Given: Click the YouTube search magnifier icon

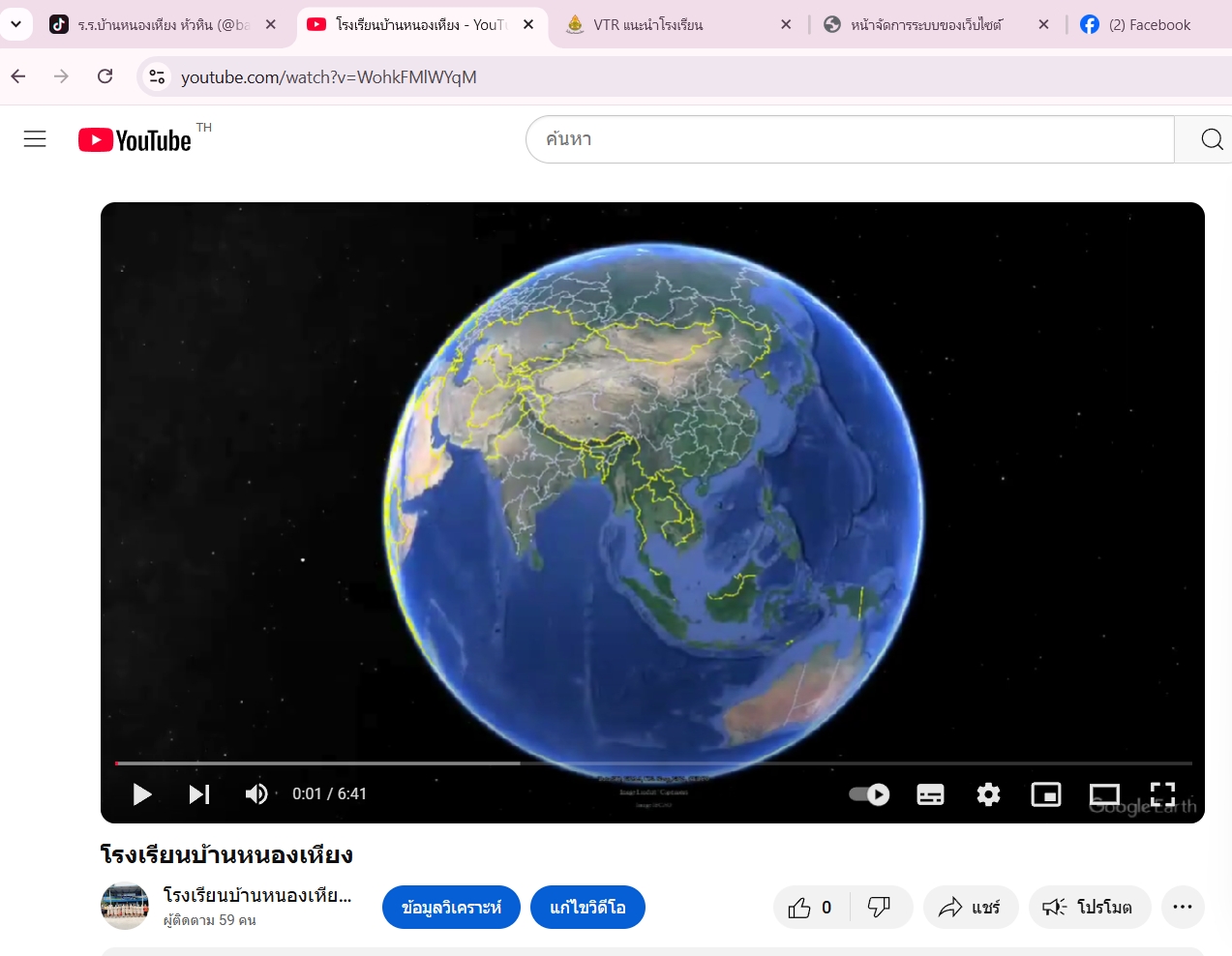Looking at the screenshot, I should tap(1211, 139).
